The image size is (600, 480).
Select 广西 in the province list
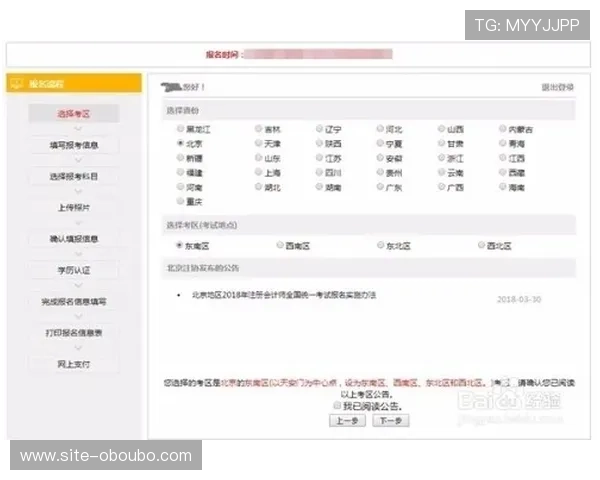(442, 186)
